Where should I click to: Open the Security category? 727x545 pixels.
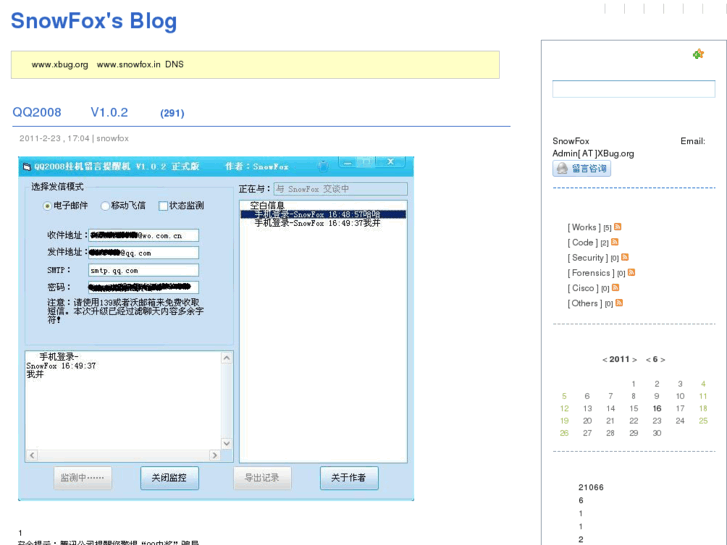click(x=587, y=258)
